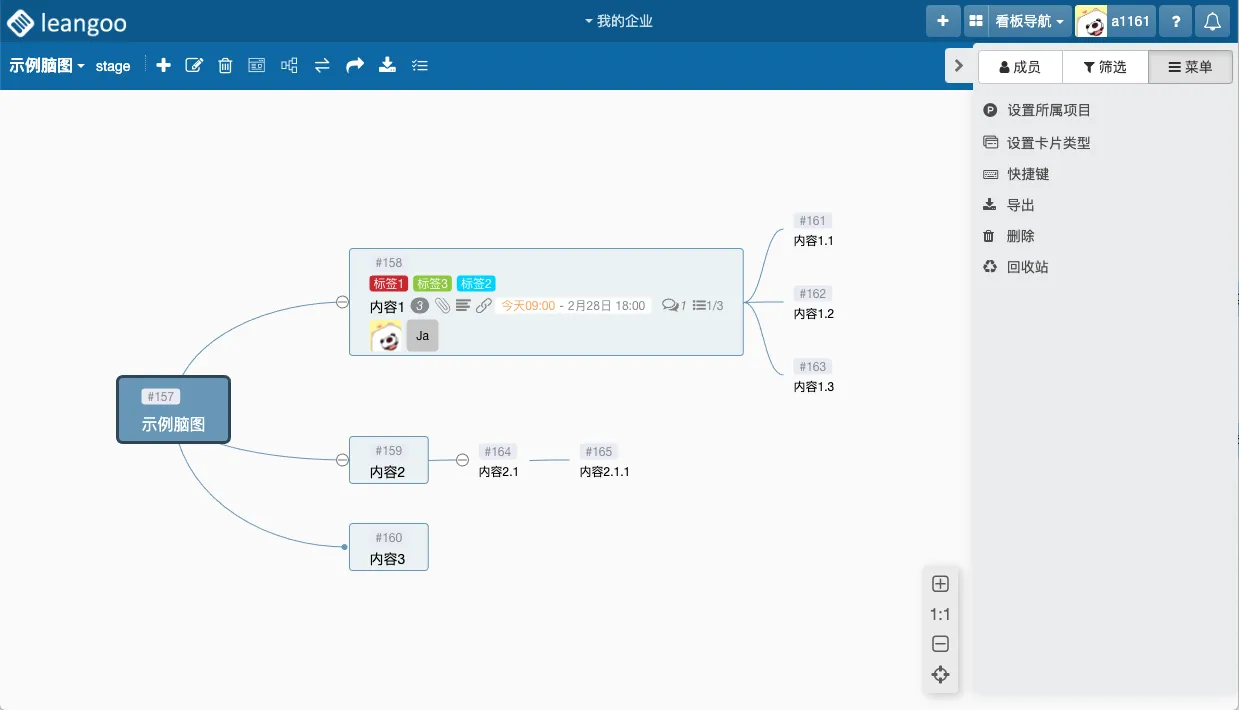Open the notification bell icon
The image size is (1239, 710).
(1212, 20)
